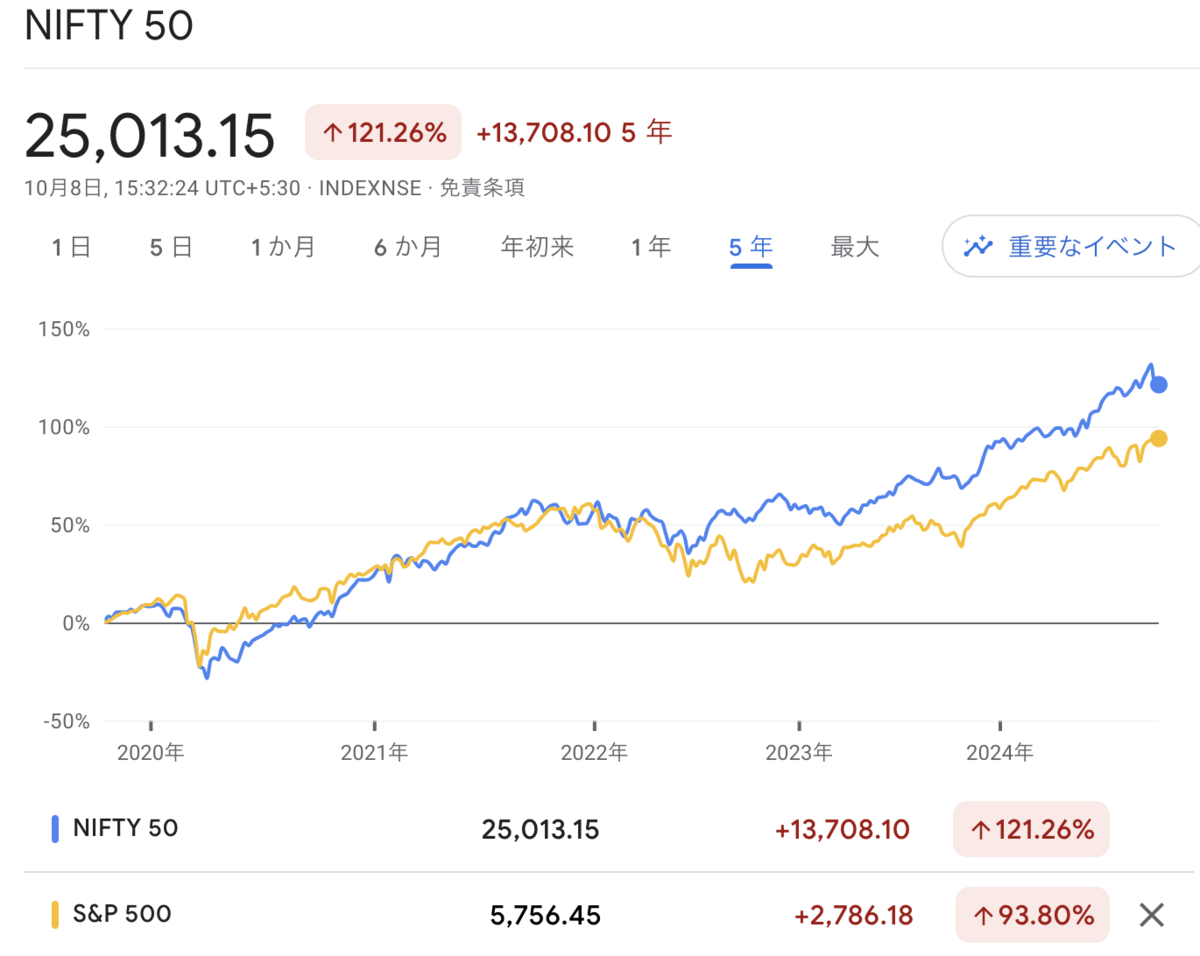Remove the S&P 500 comparison with X

1152,914
